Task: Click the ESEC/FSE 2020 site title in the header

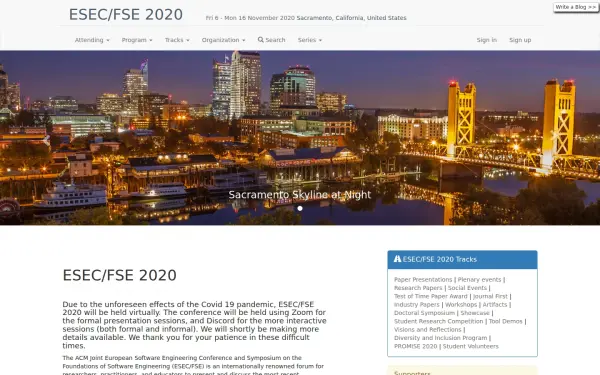Action: 126,15
